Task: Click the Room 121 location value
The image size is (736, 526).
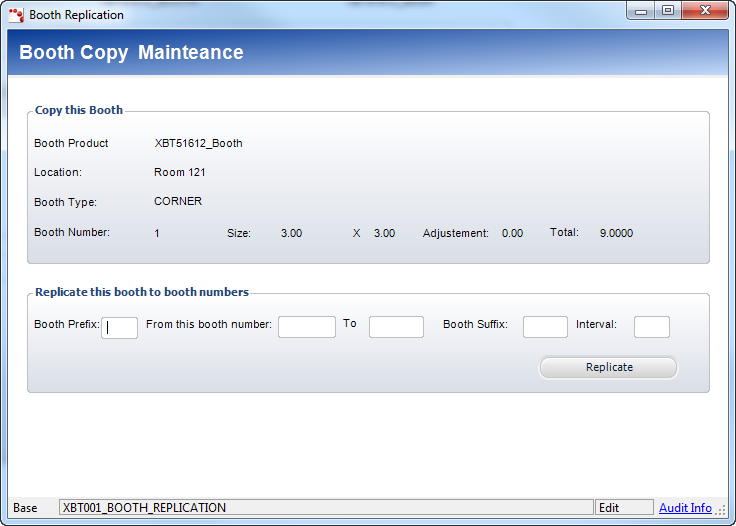Action: tap(179, 172)
